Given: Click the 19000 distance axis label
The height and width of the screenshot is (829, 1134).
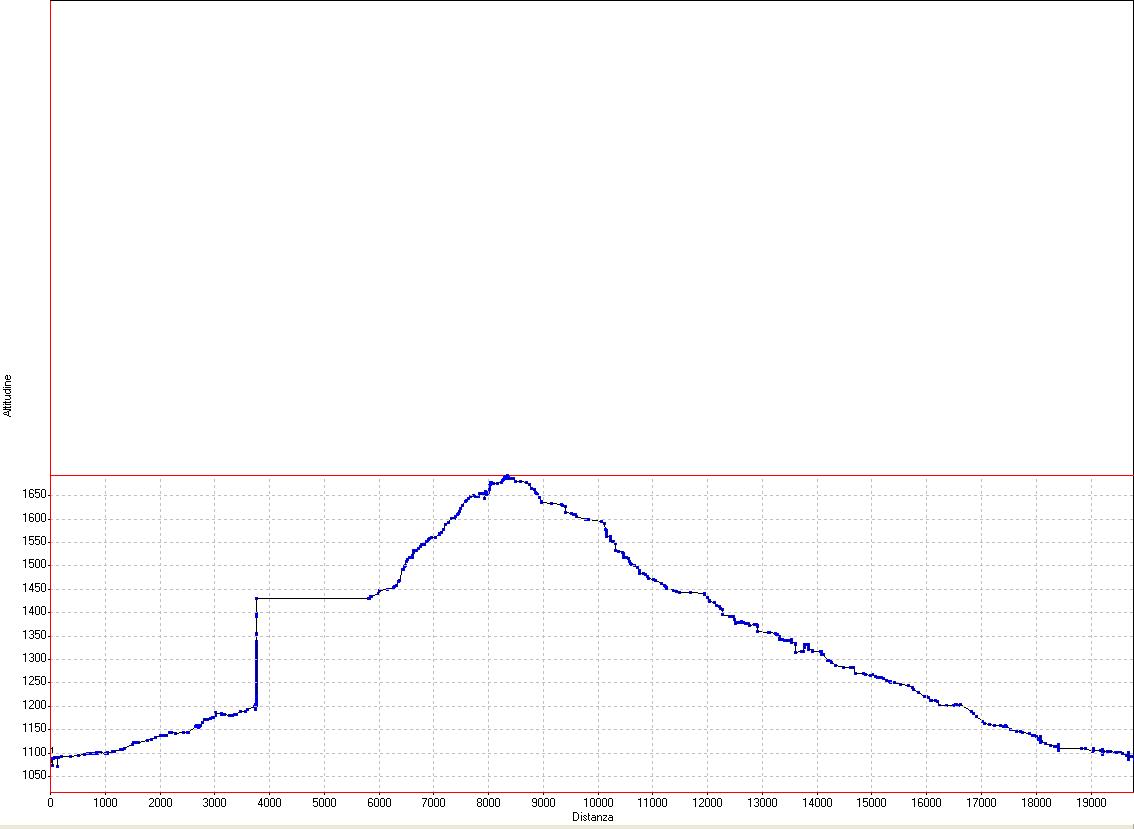Looking at the screenshot, I should point(1091,802).
